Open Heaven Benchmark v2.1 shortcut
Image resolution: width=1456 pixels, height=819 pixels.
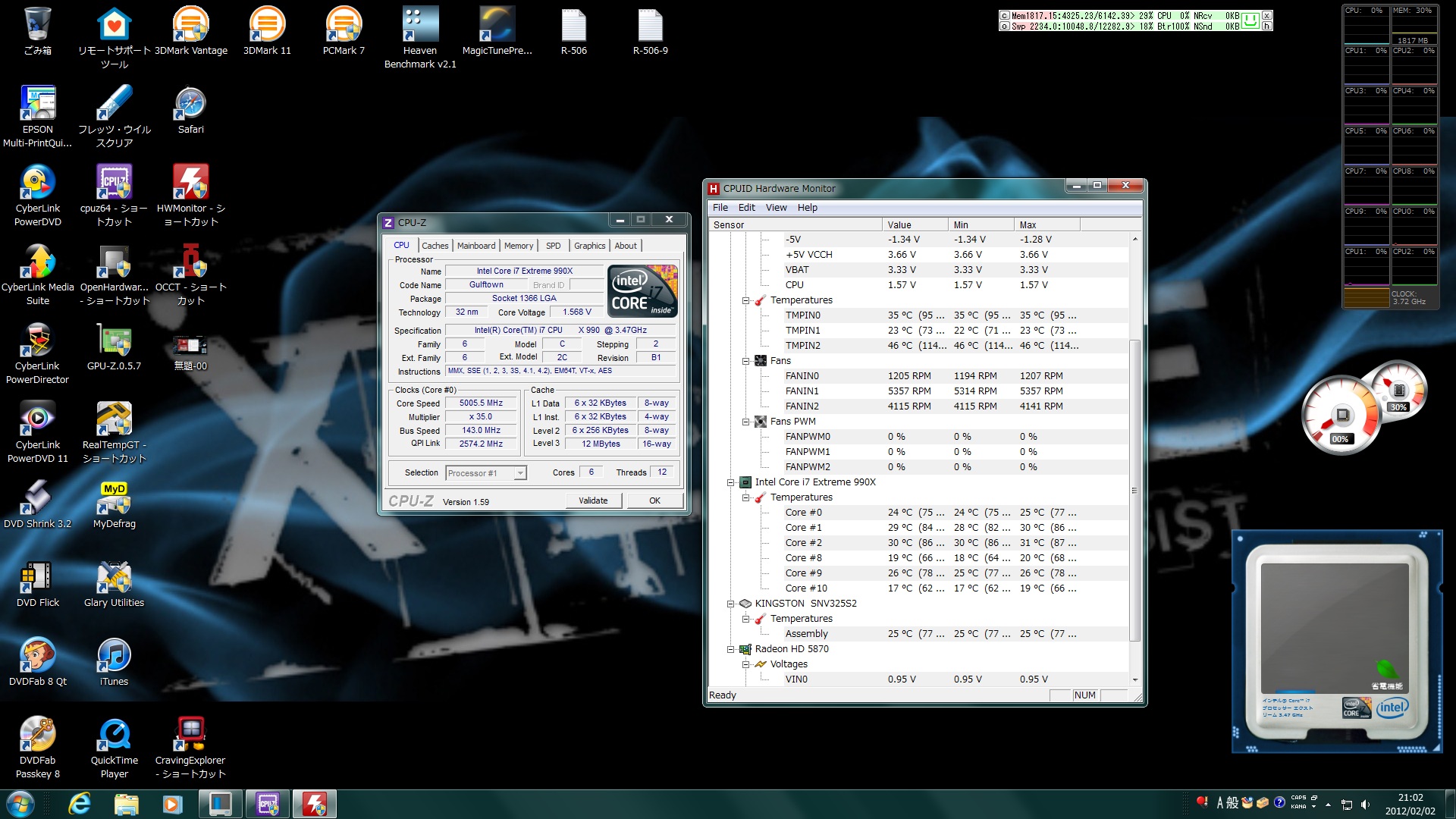coord(419,26)
